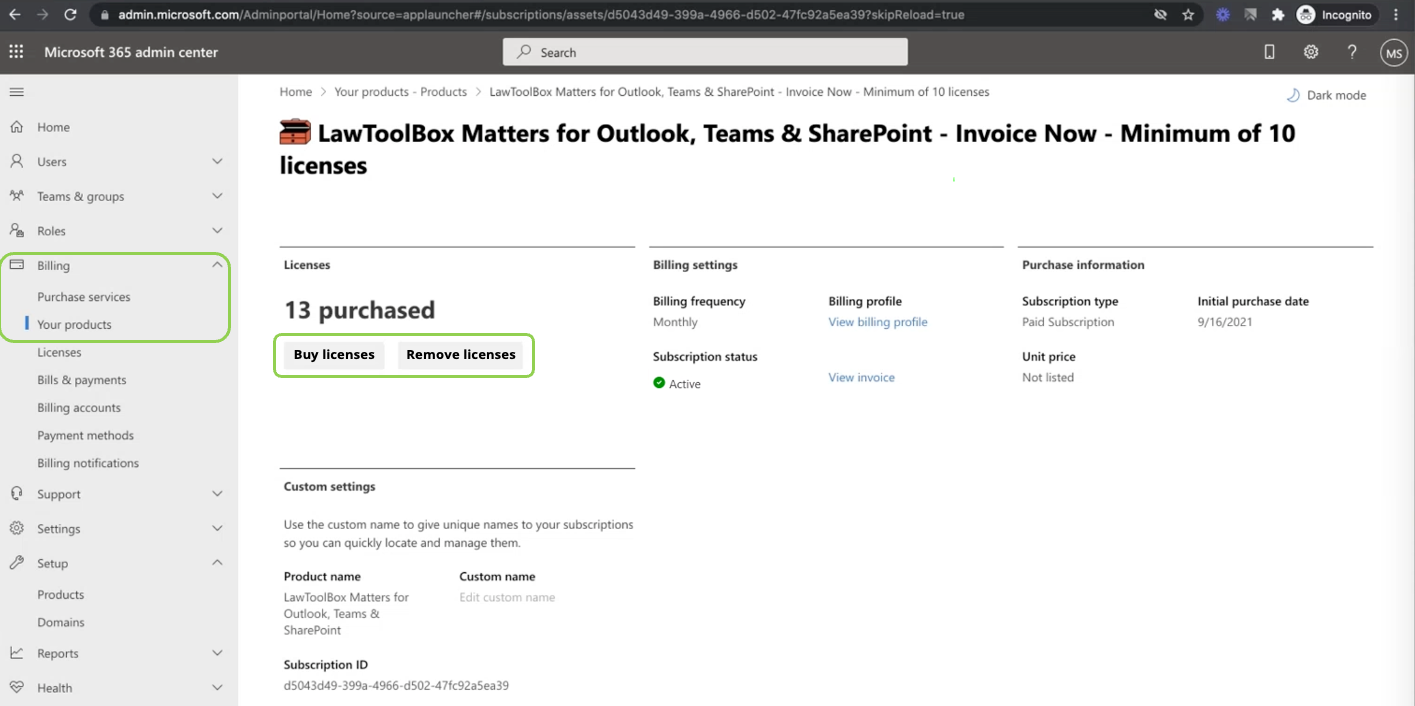Image resolution: width=1415 pixels, height=706 pixels.
Task: Bookmark this page with the star icon
Action: pos(1188,15)
